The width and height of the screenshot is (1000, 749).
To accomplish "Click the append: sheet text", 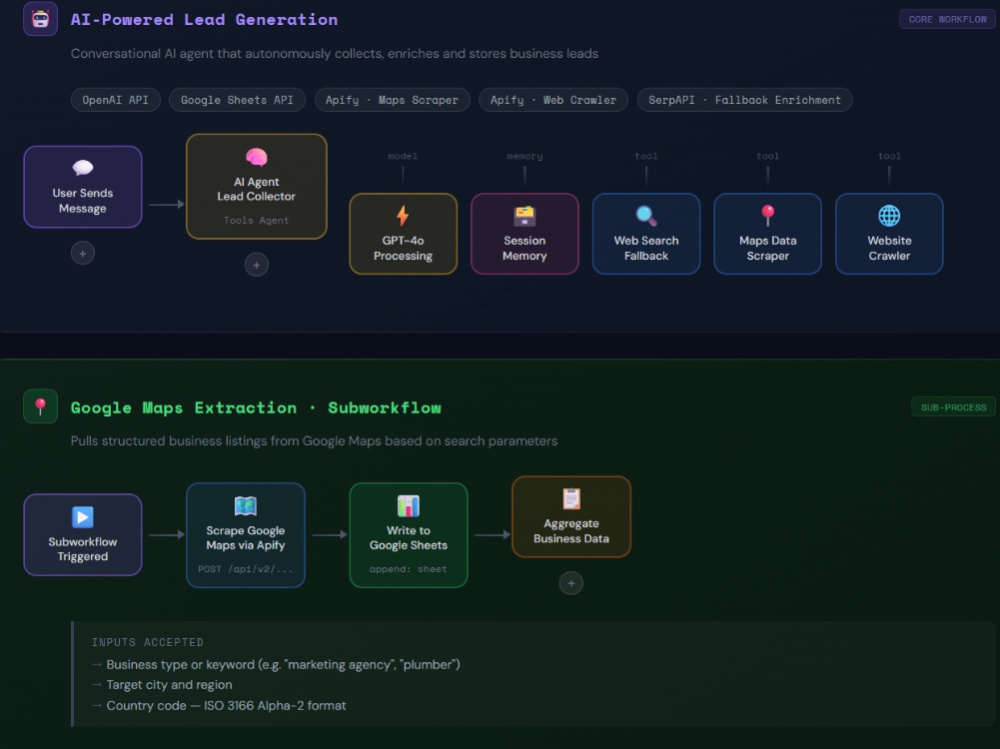I will (408, 569).
